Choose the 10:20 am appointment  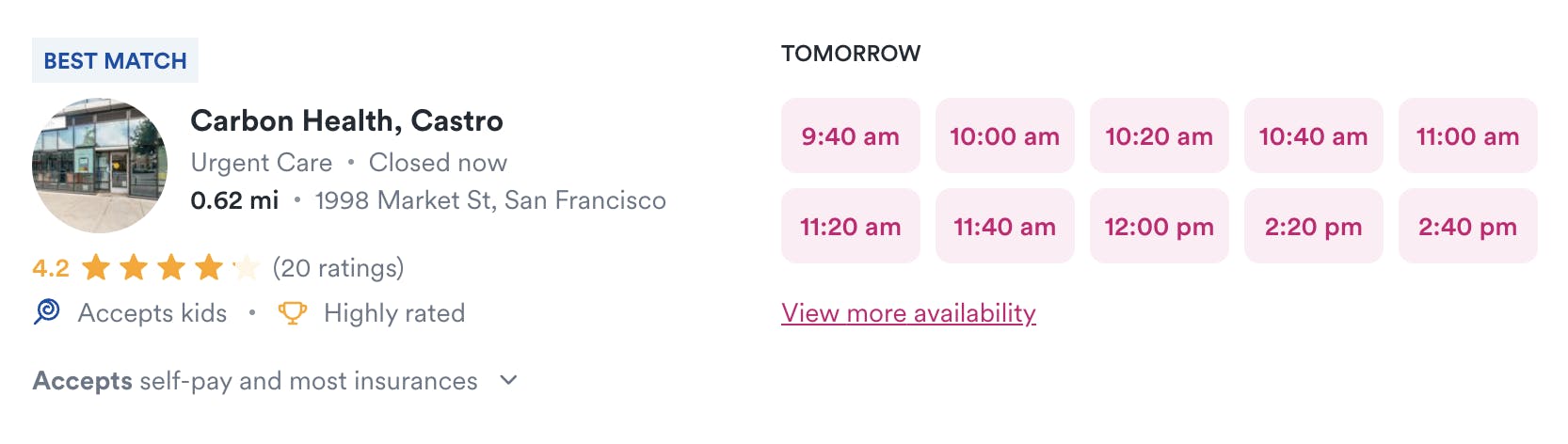1159,135
